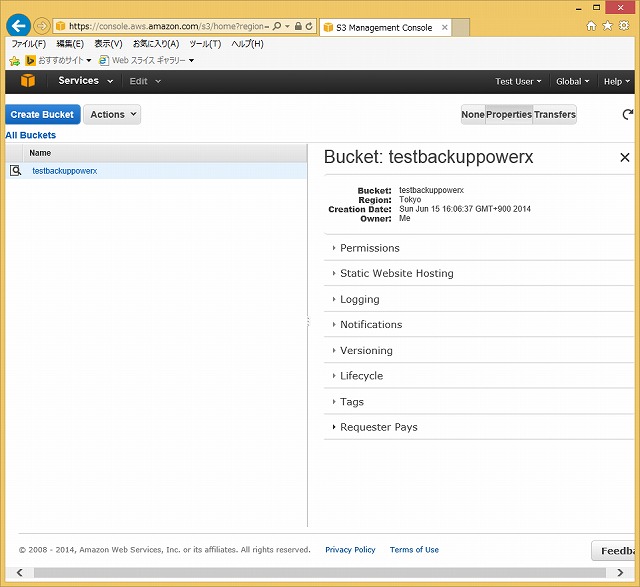This screenshot has width=640, height=587.
Task: Click the lock security icon in address bar
Action: coord(298,26)
